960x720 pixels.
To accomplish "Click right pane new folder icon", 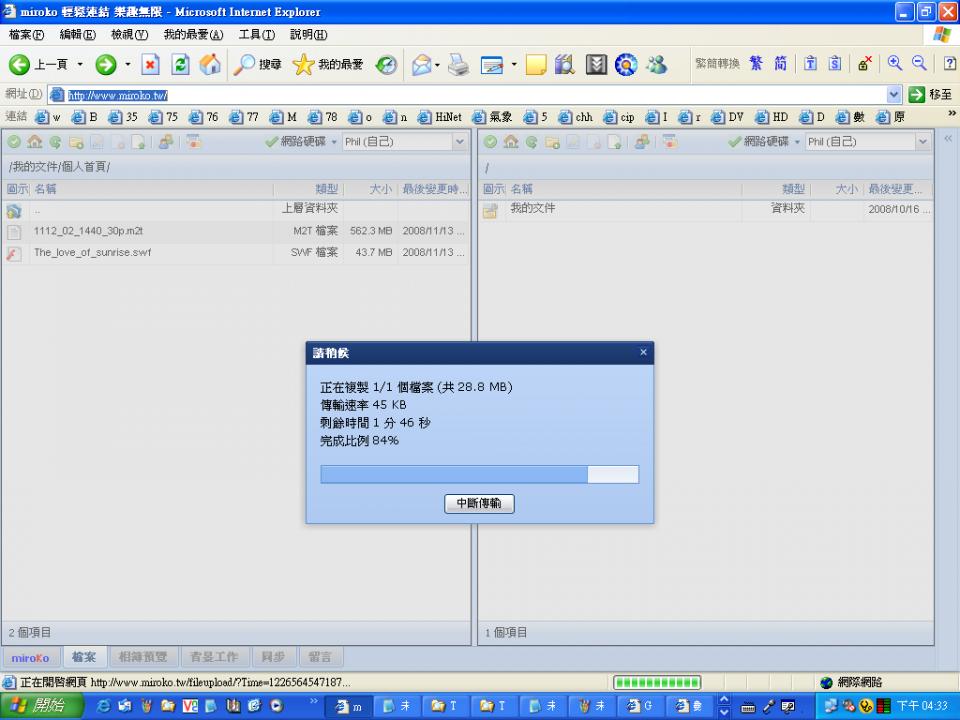I will point(552,142).
